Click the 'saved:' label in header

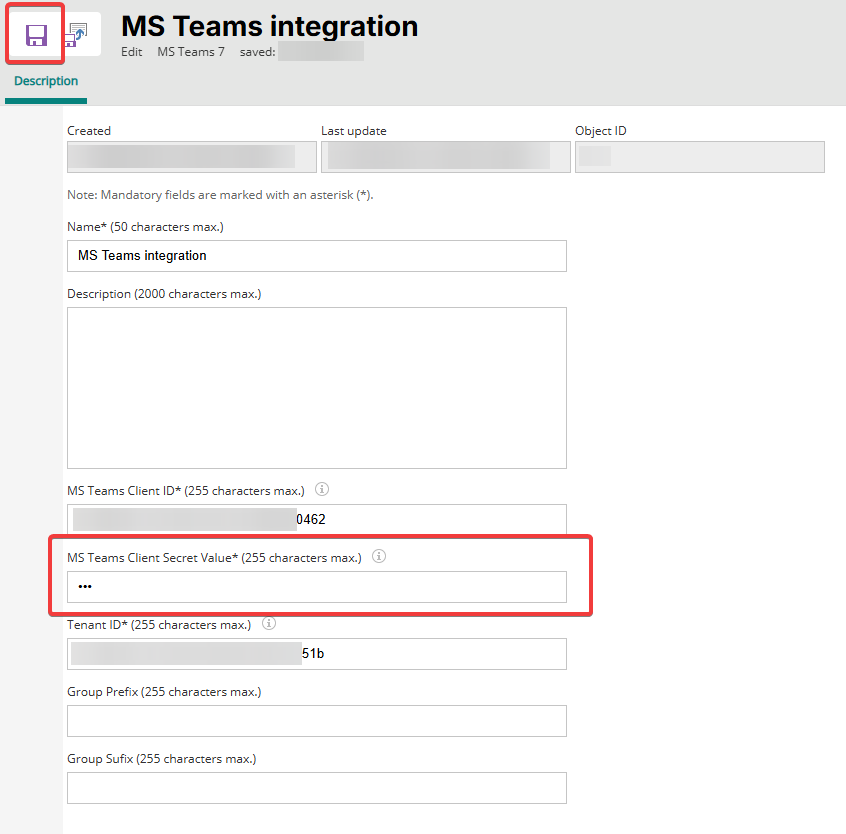click(257, 52)
